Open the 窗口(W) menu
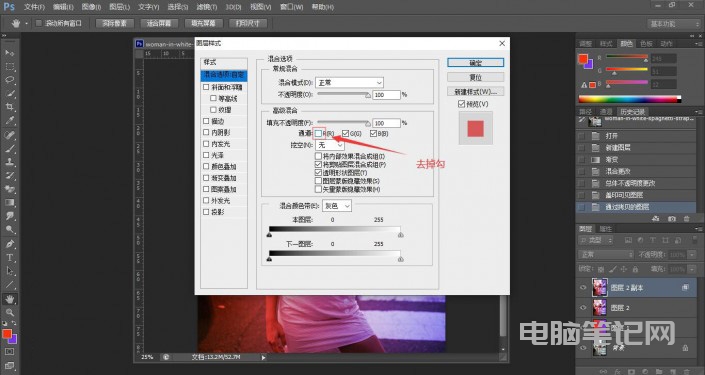 click(291, 7)
